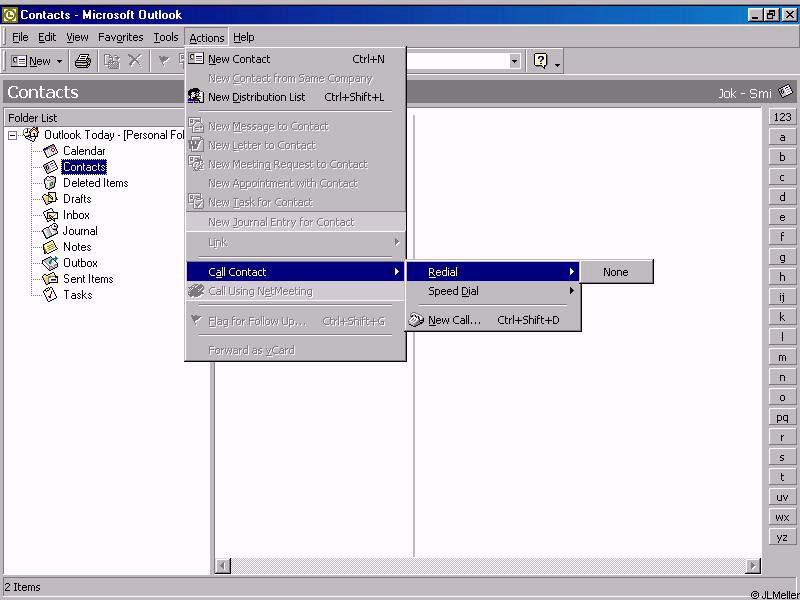
Task: Open the Find a Contact combo box arrow
Action: click(x=514, y=61)
